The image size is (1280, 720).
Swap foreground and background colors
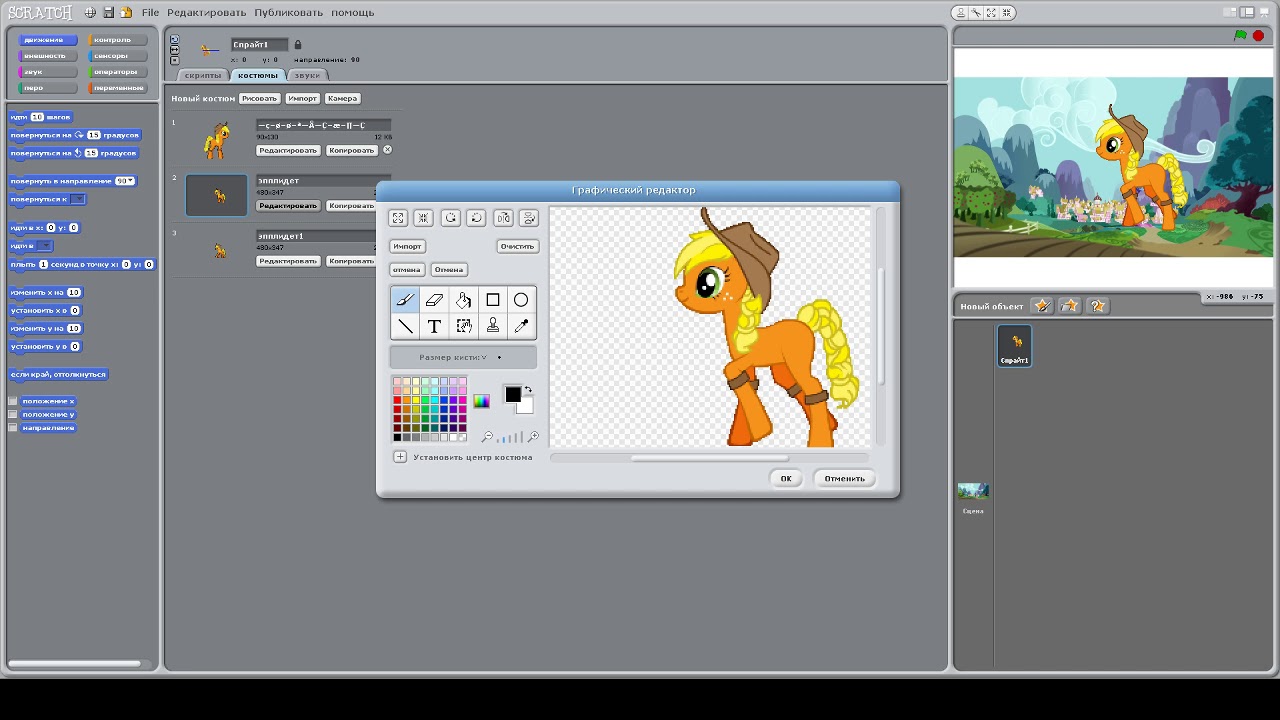click(528, 389)
